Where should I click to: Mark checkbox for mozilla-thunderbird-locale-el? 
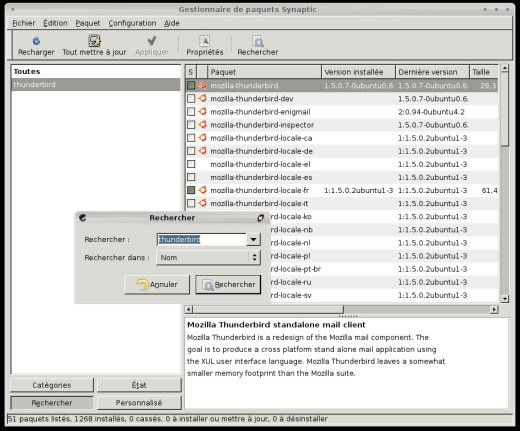[x=191, y=164]
